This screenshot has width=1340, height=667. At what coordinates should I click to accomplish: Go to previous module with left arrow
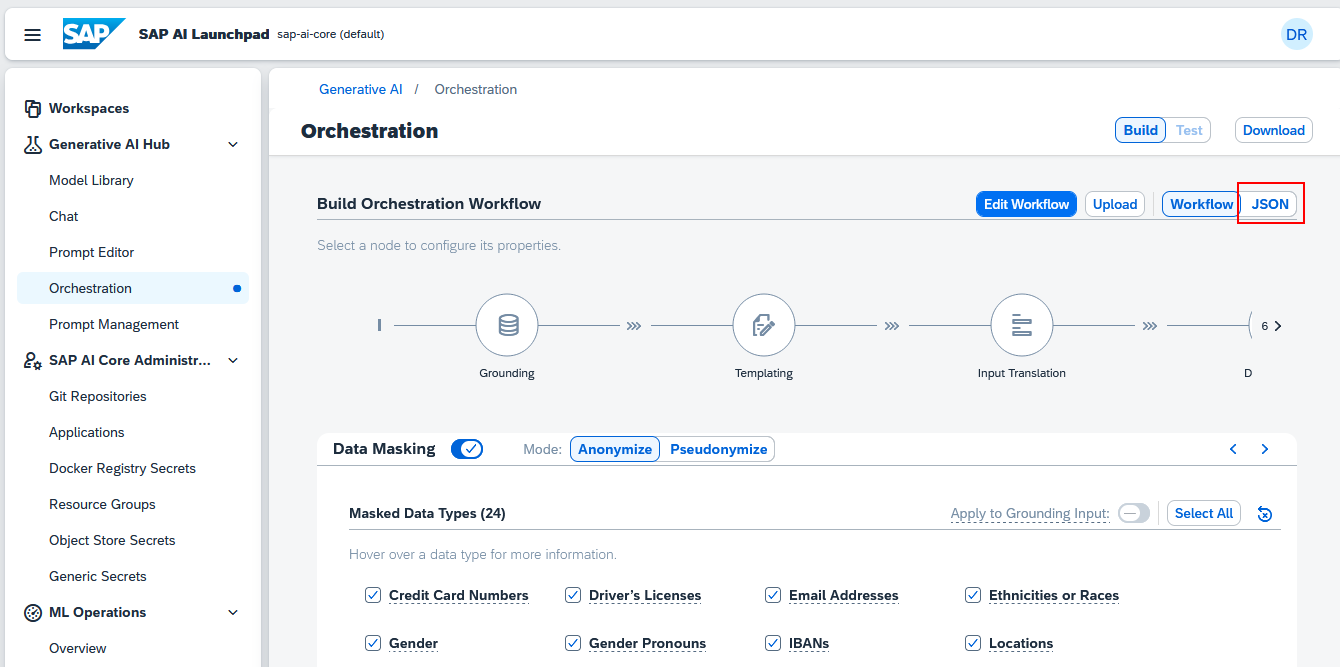click(1233, 449)
